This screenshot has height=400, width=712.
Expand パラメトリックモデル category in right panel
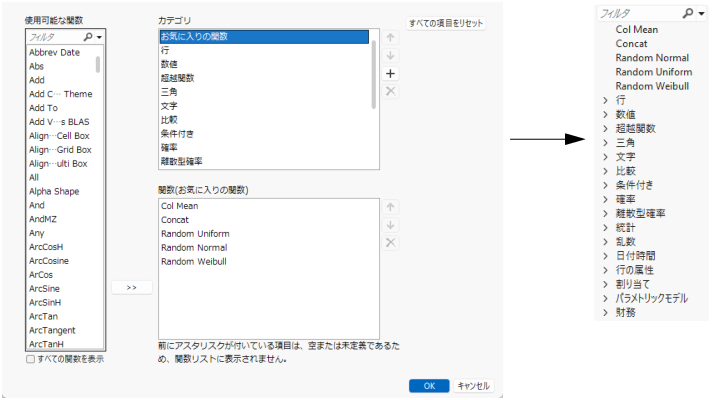point(605,298)
